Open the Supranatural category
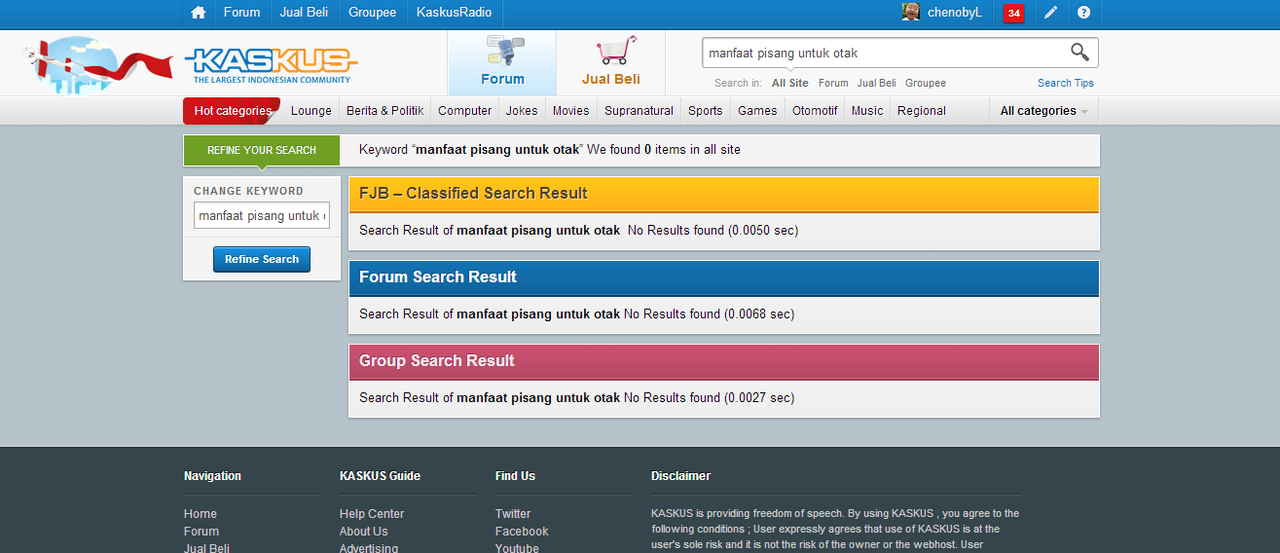 click(639, 111)
